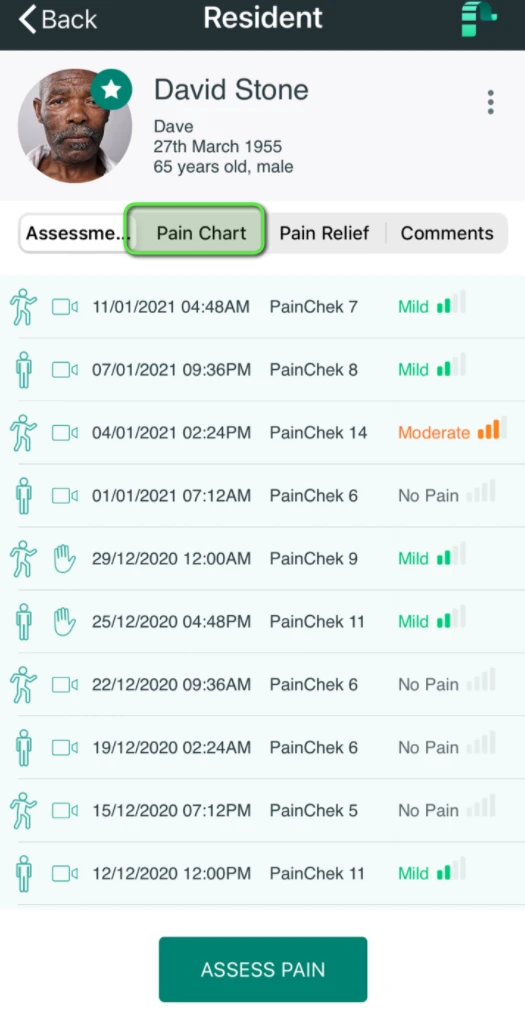Tap the Mild pain bars for 11/01/2021
The width and height of the screenshot is (525, 1013).
click(451, 303)
